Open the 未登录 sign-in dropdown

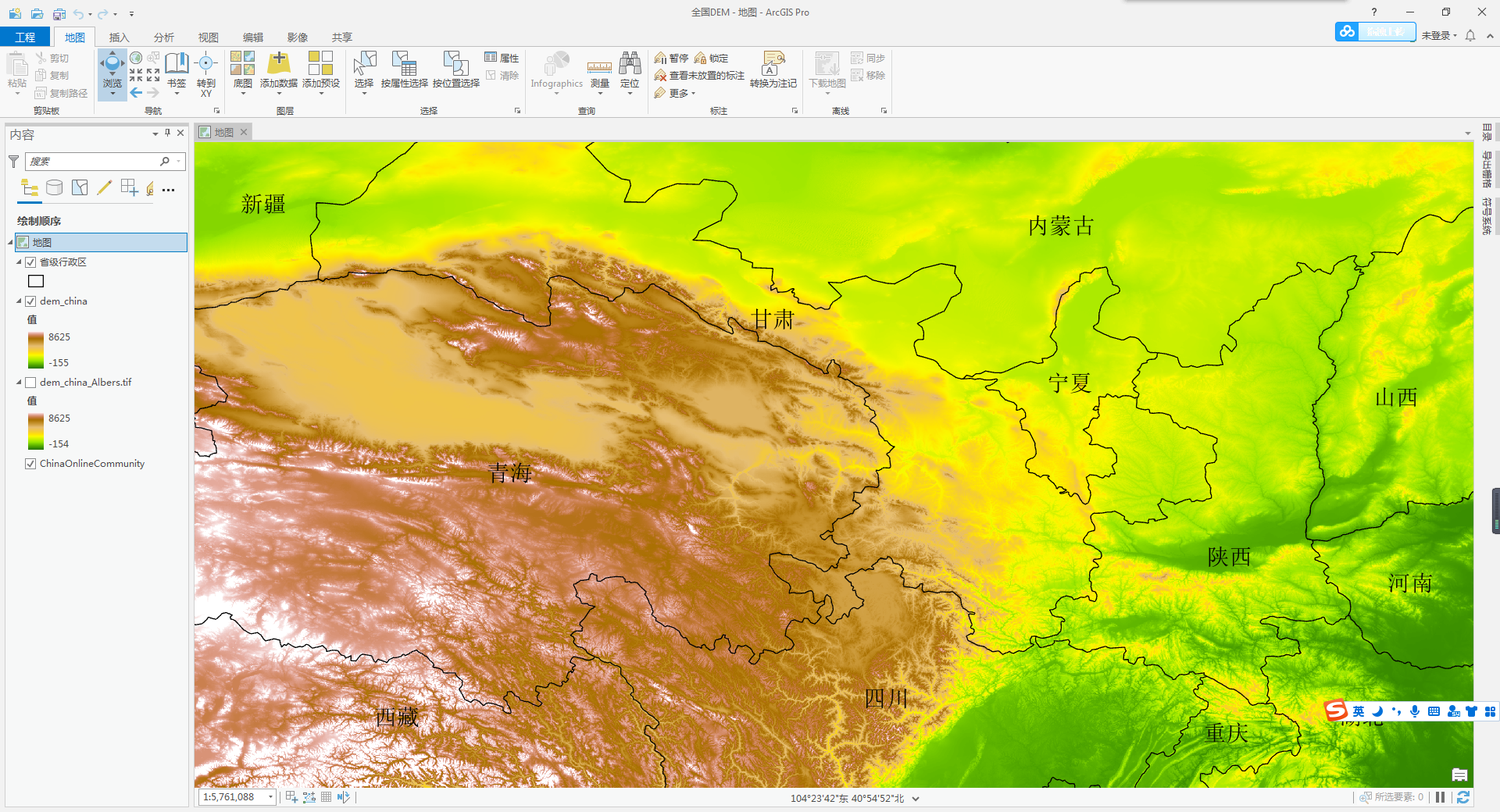pos(1439,35)
